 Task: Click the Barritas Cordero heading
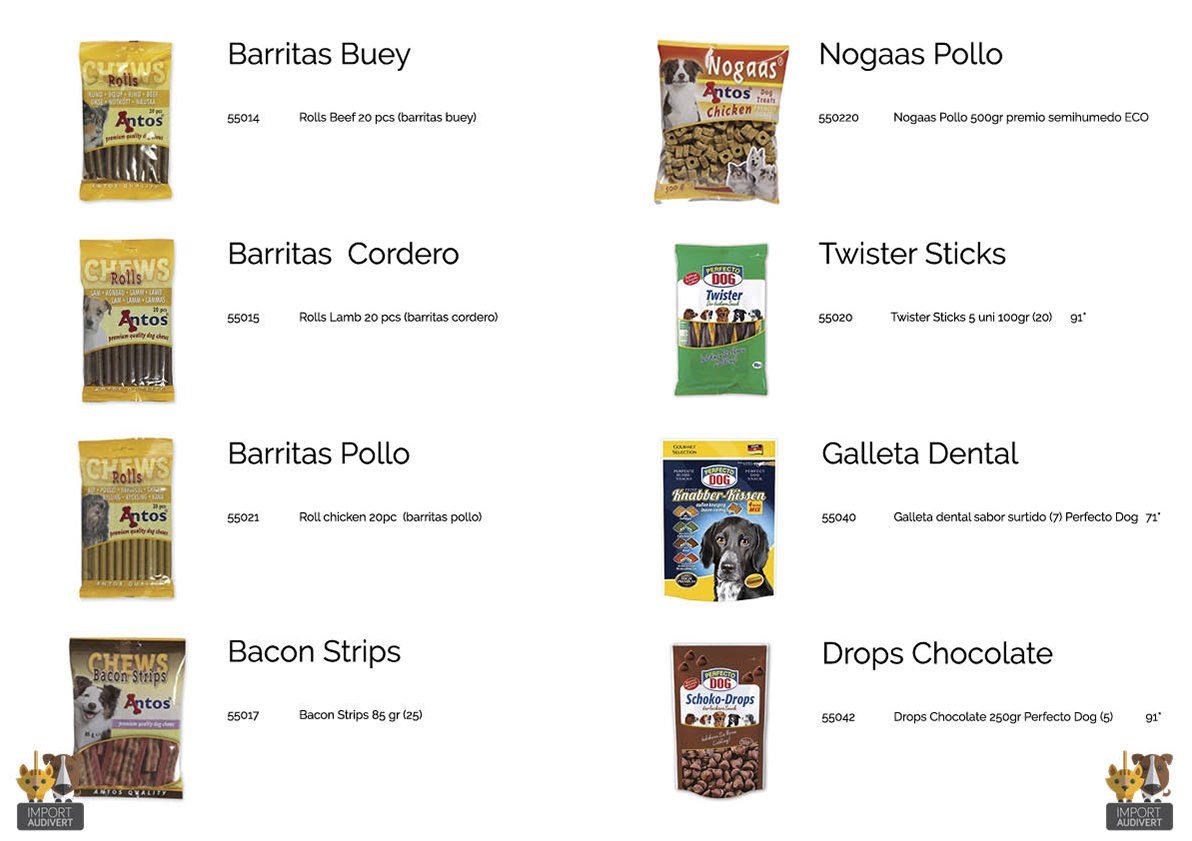point(343,254)
